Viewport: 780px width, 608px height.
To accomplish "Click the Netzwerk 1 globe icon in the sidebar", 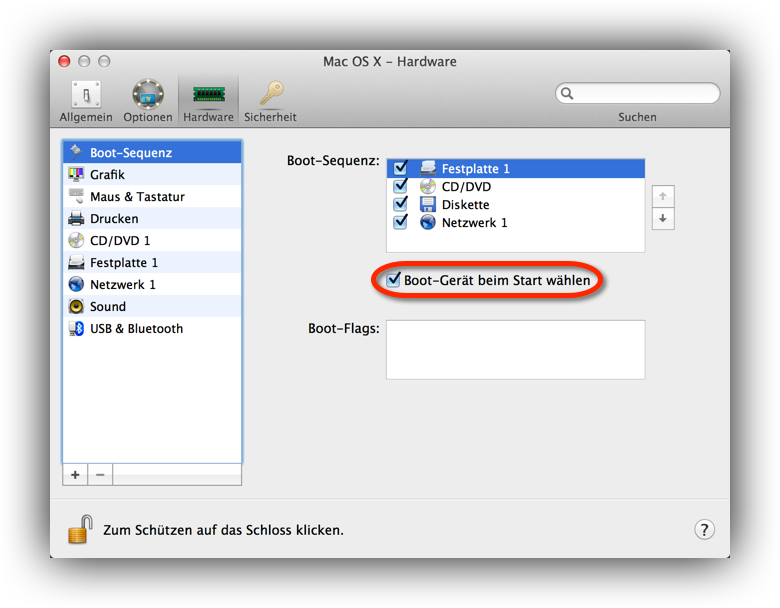I will coord(76,284).
